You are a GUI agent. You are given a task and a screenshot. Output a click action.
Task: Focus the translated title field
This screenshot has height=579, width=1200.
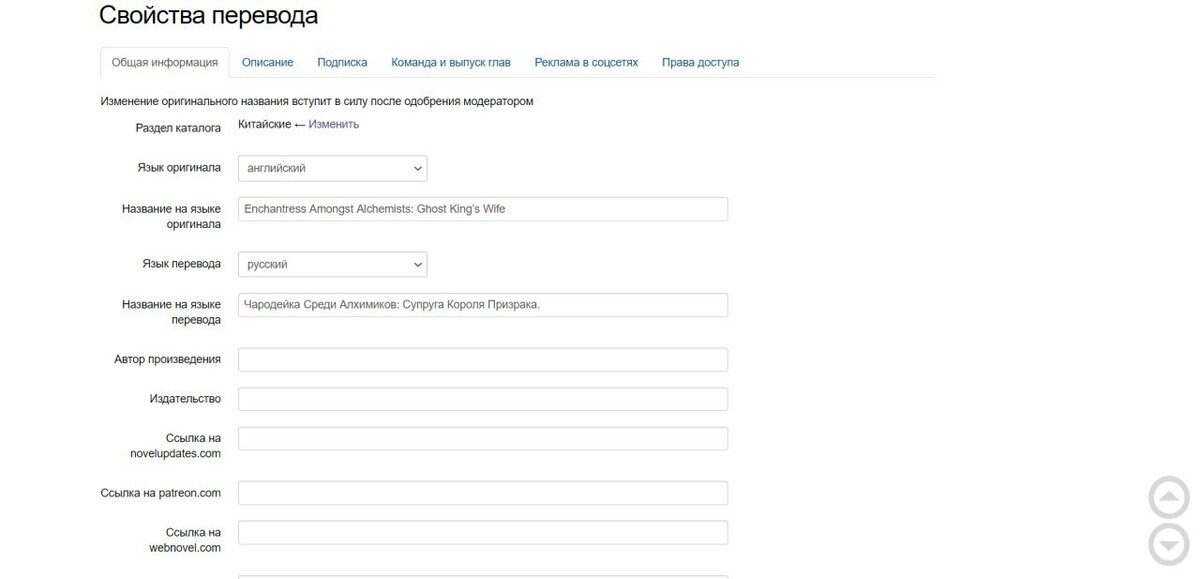pos(483,305)
